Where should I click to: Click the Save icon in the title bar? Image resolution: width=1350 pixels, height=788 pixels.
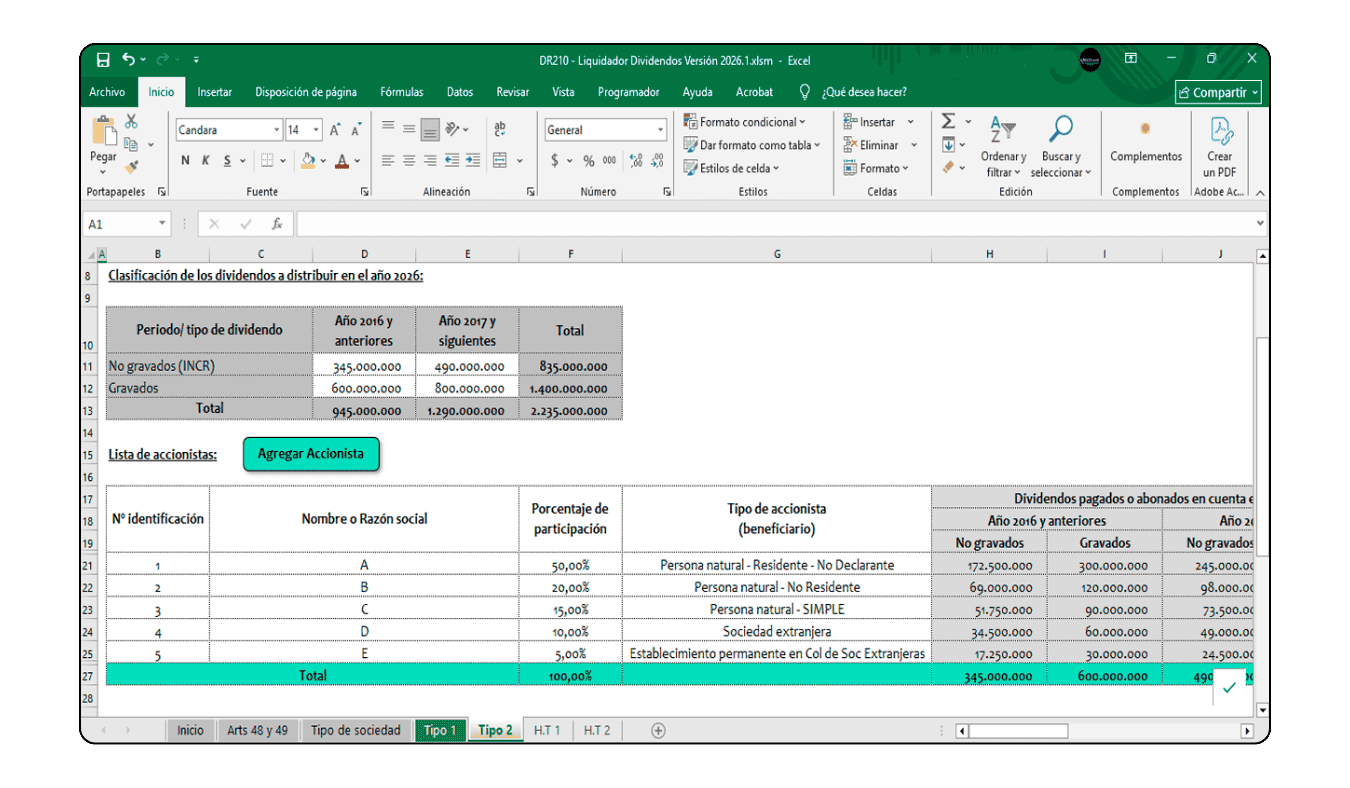103,60
